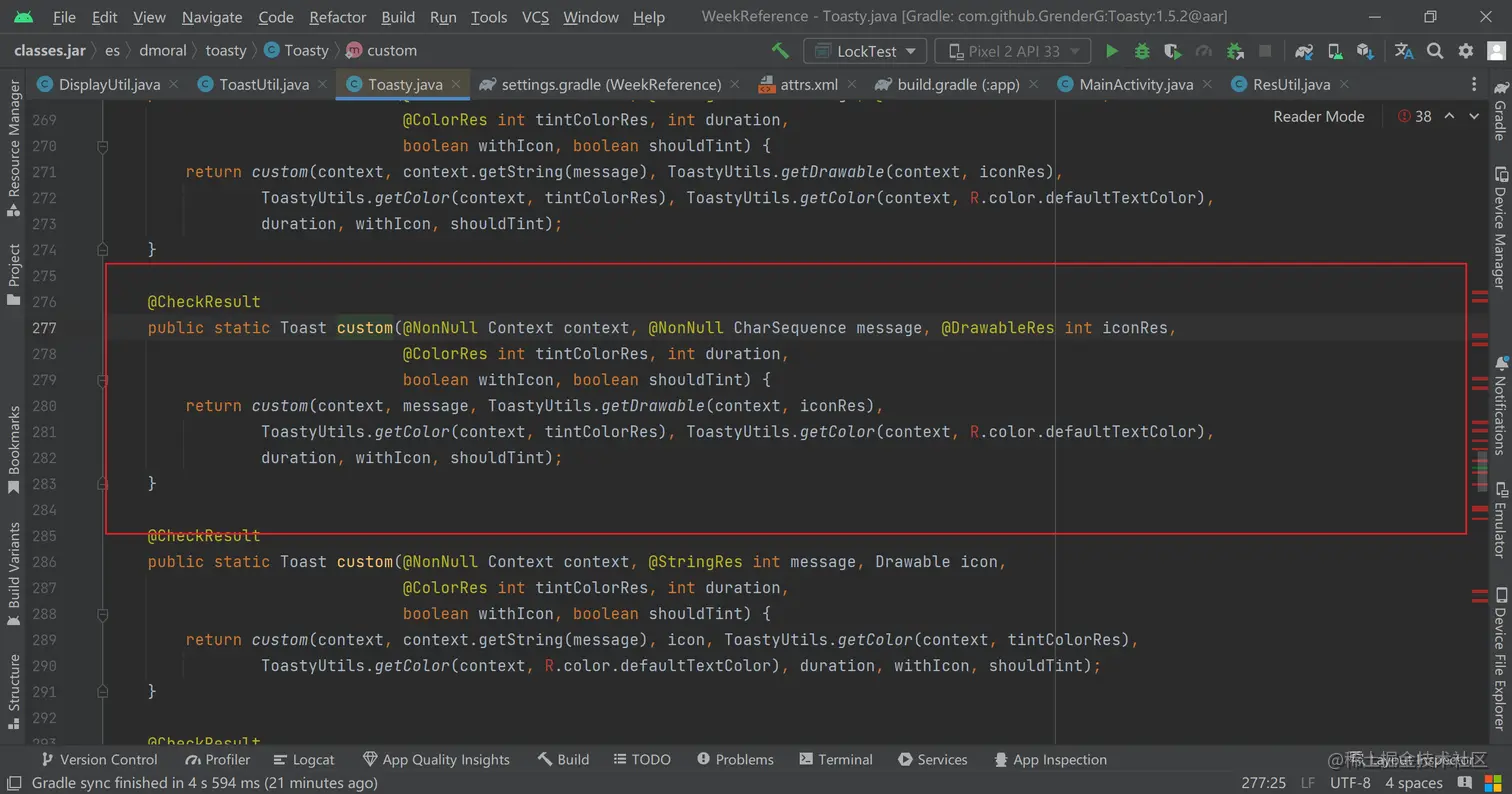Viewport: 1512px width, 794px height.
Task: Click the 38 errors indicator
Action: tap(1415, 116)
